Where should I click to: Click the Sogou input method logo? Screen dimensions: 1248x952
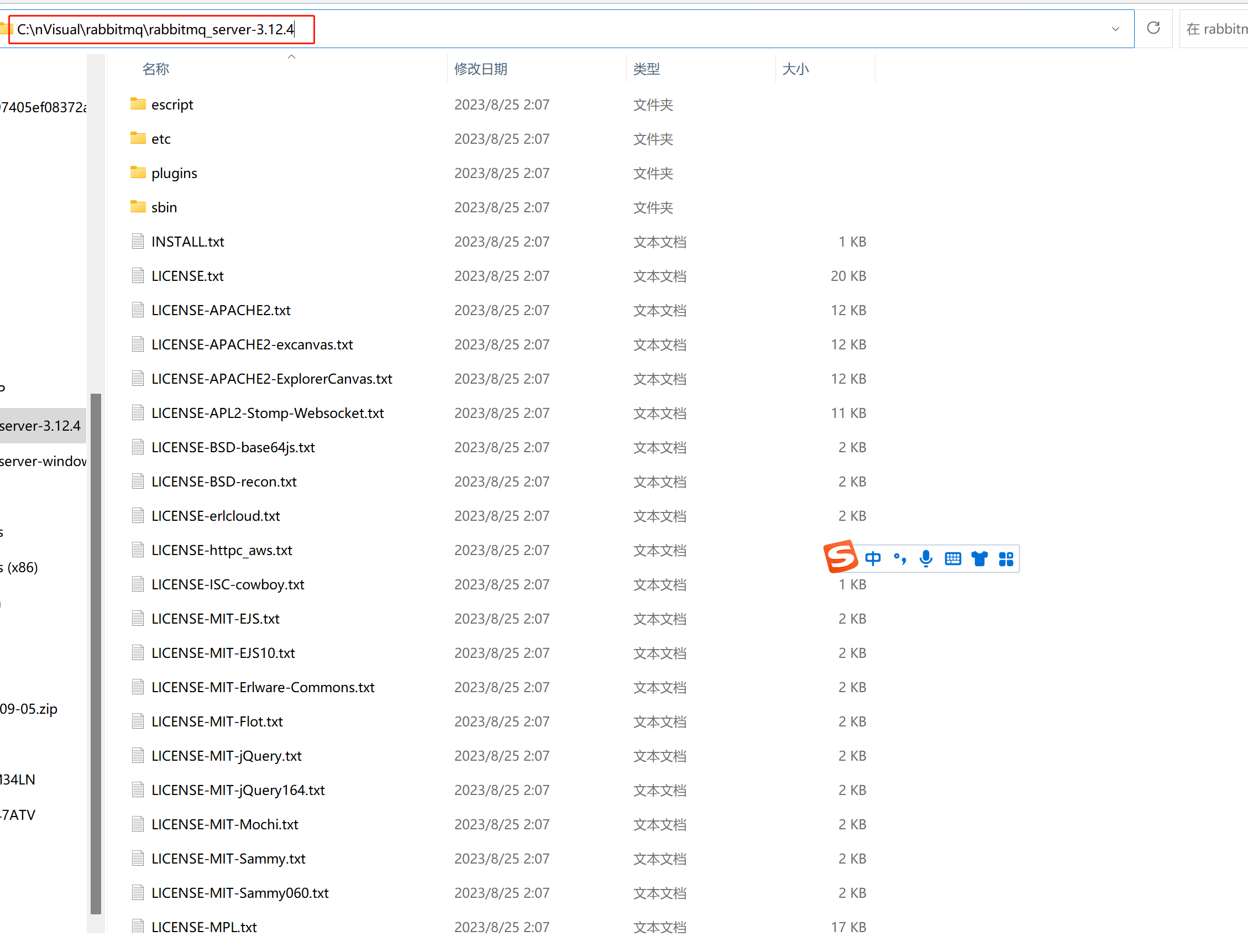(840, 557)
